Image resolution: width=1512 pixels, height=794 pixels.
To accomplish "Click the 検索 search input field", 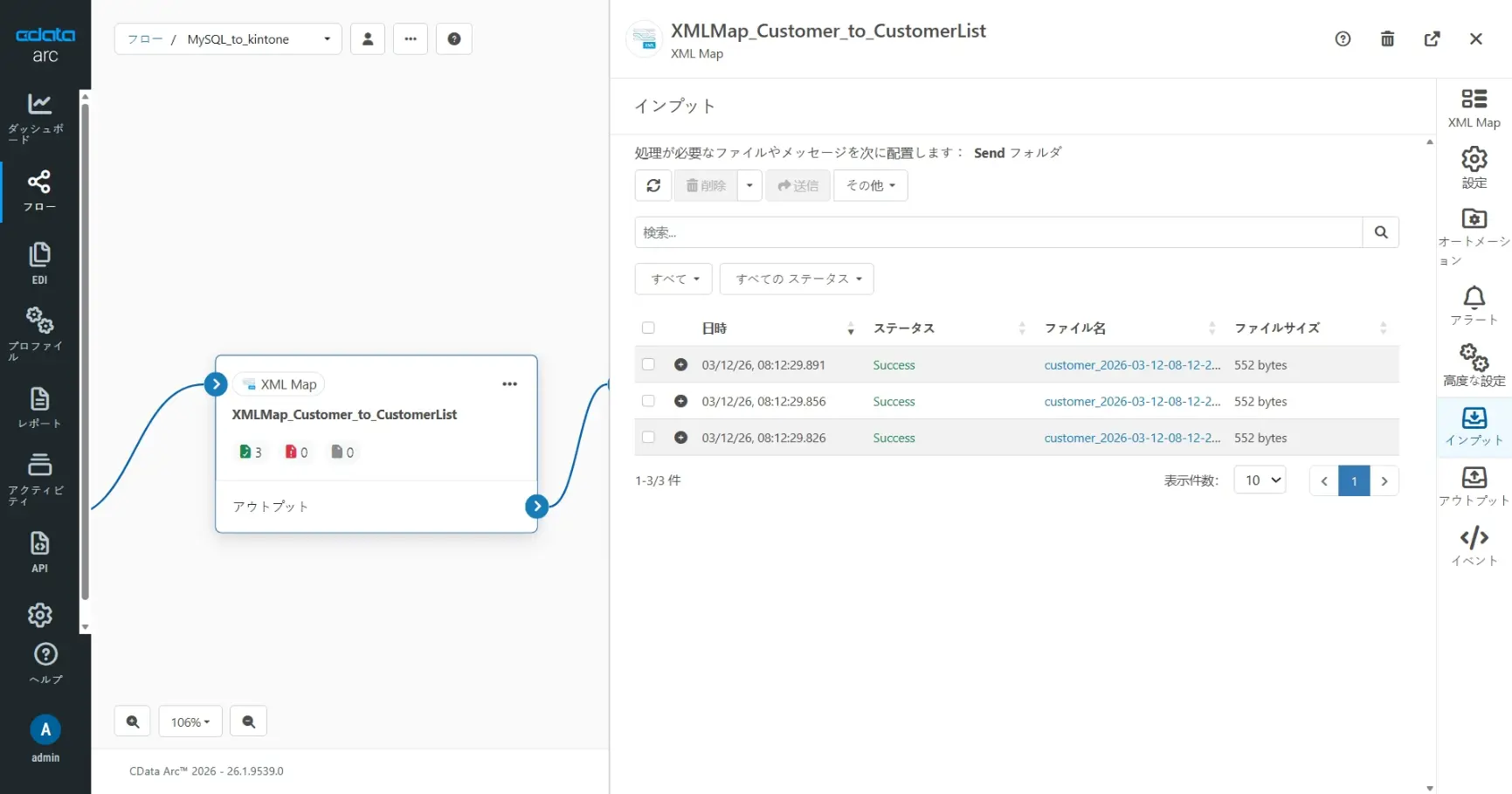I will (x=998, y=232).
